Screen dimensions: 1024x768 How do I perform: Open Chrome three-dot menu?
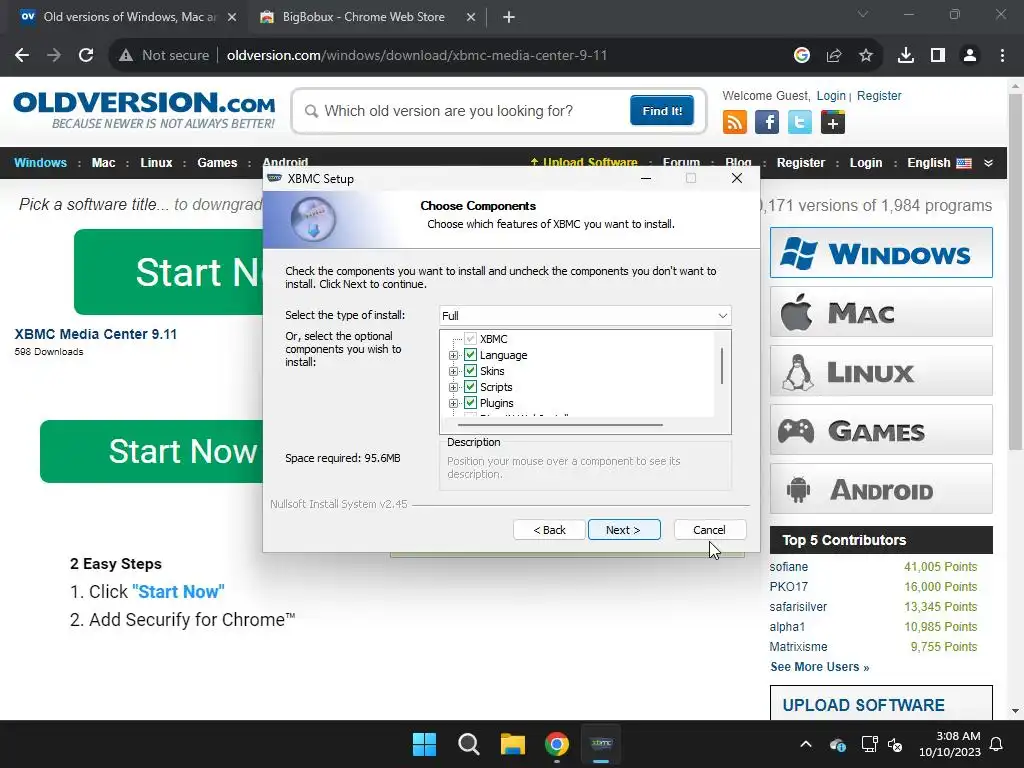(x=1002, y=56)
